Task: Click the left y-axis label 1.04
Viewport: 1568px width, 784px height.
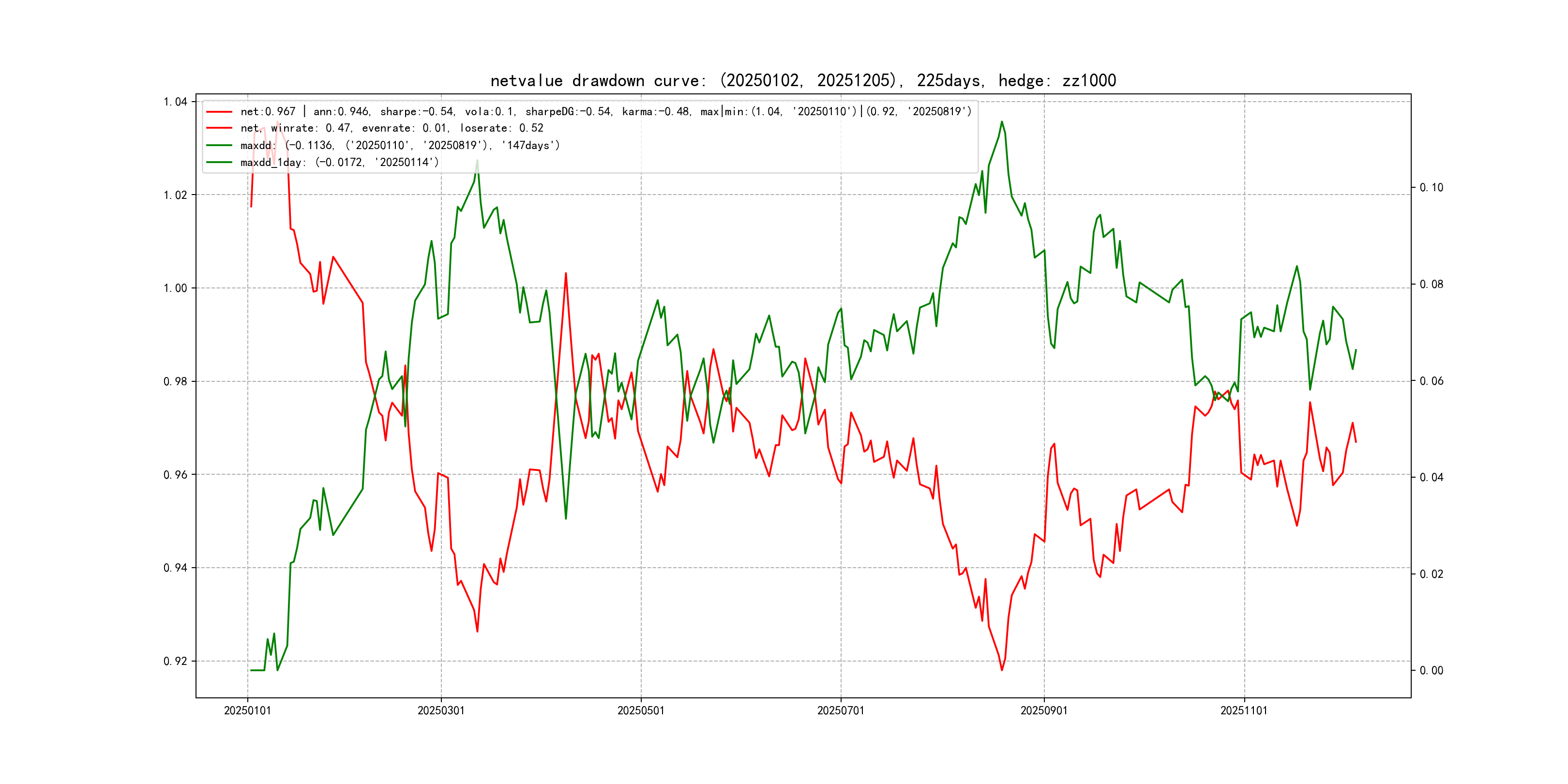Action: (x=175, y=102)
